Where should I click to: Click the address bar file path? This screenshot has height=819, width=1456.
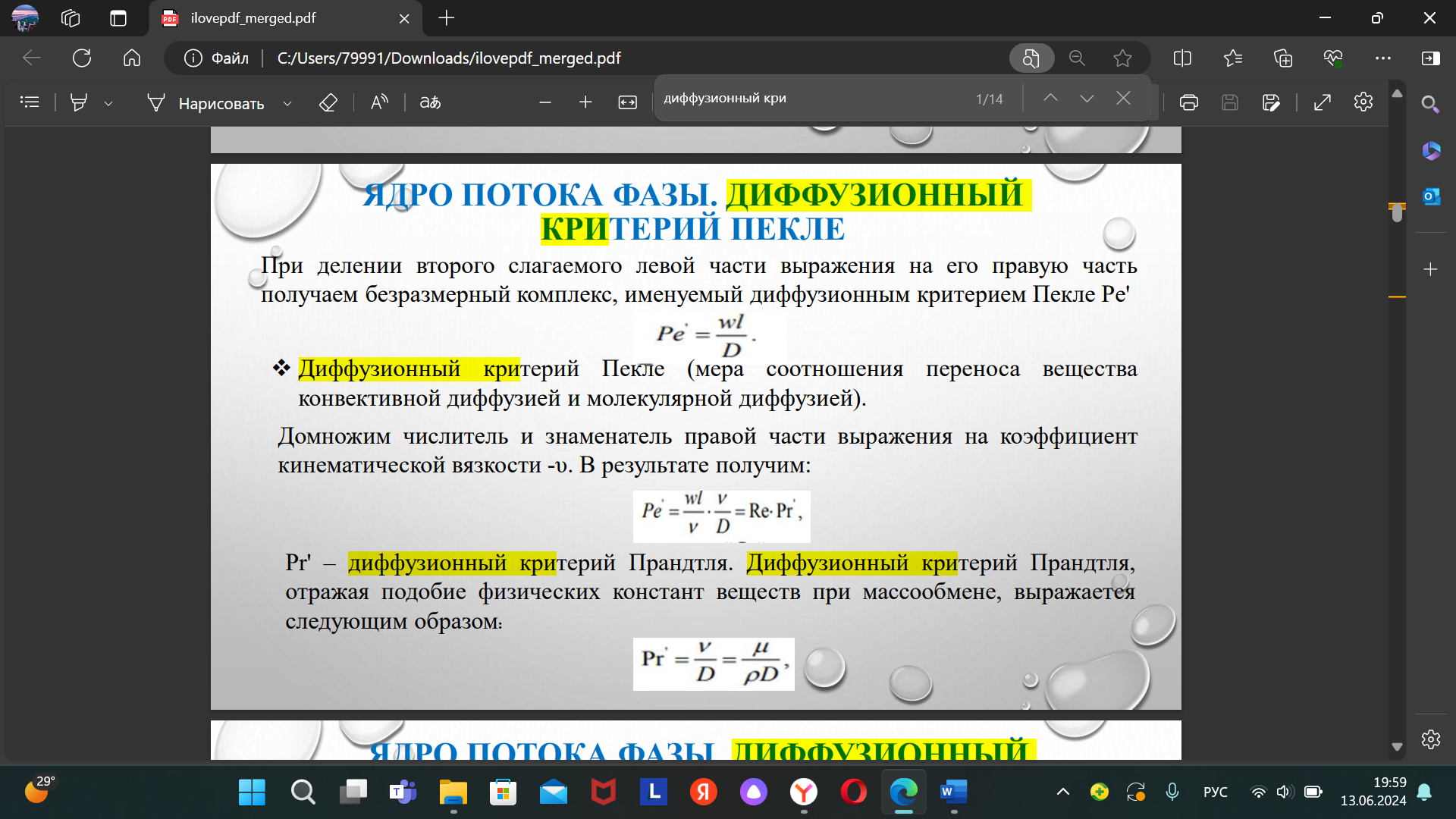pos(449,58)
